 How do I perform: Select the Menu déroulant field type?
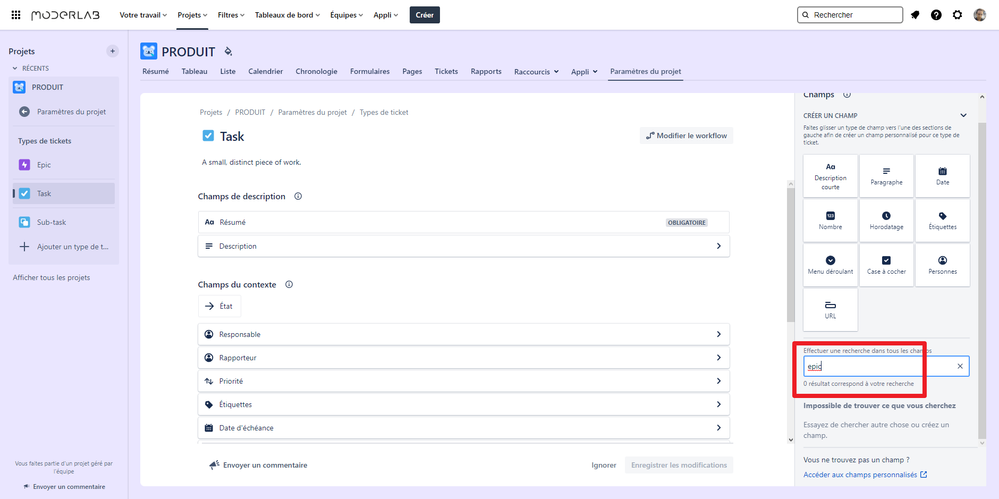830,265
